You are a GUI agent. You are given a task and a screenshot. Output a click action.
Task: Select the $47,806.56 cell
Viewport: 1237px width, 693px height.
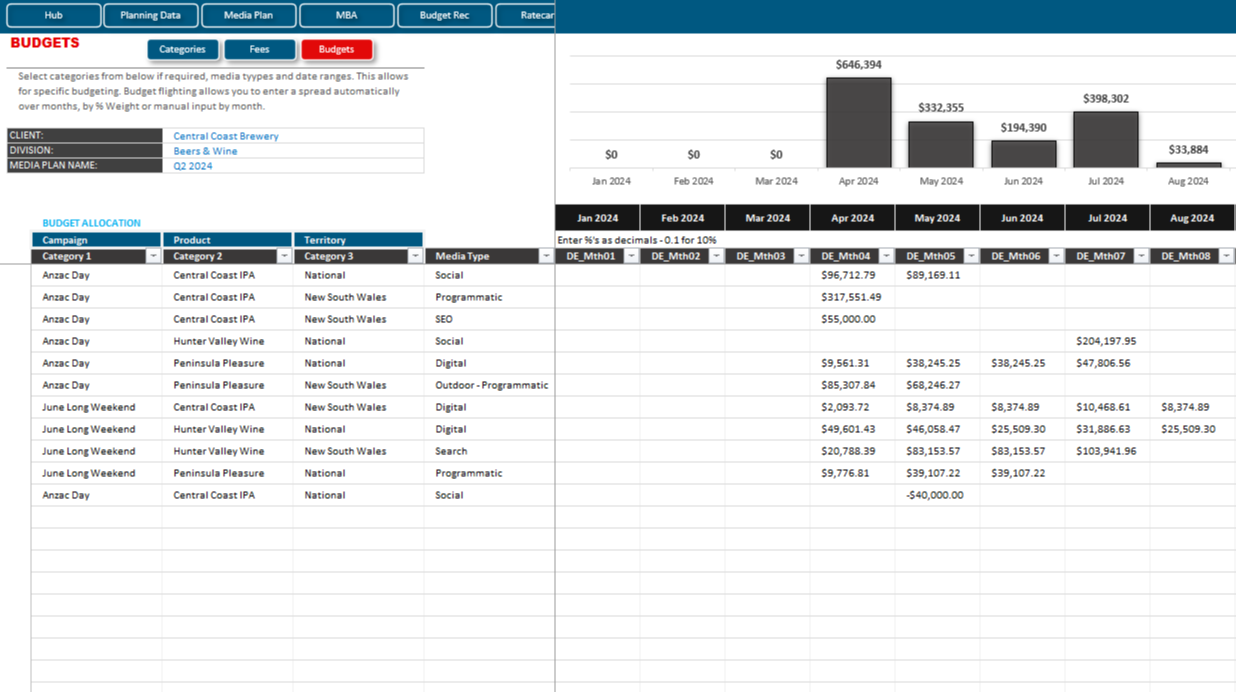pos(1107,363)
